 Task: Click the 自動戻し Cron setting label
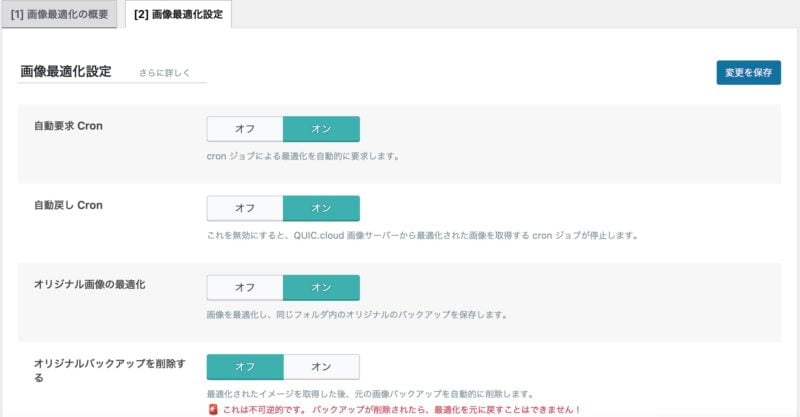pos(69,205)
